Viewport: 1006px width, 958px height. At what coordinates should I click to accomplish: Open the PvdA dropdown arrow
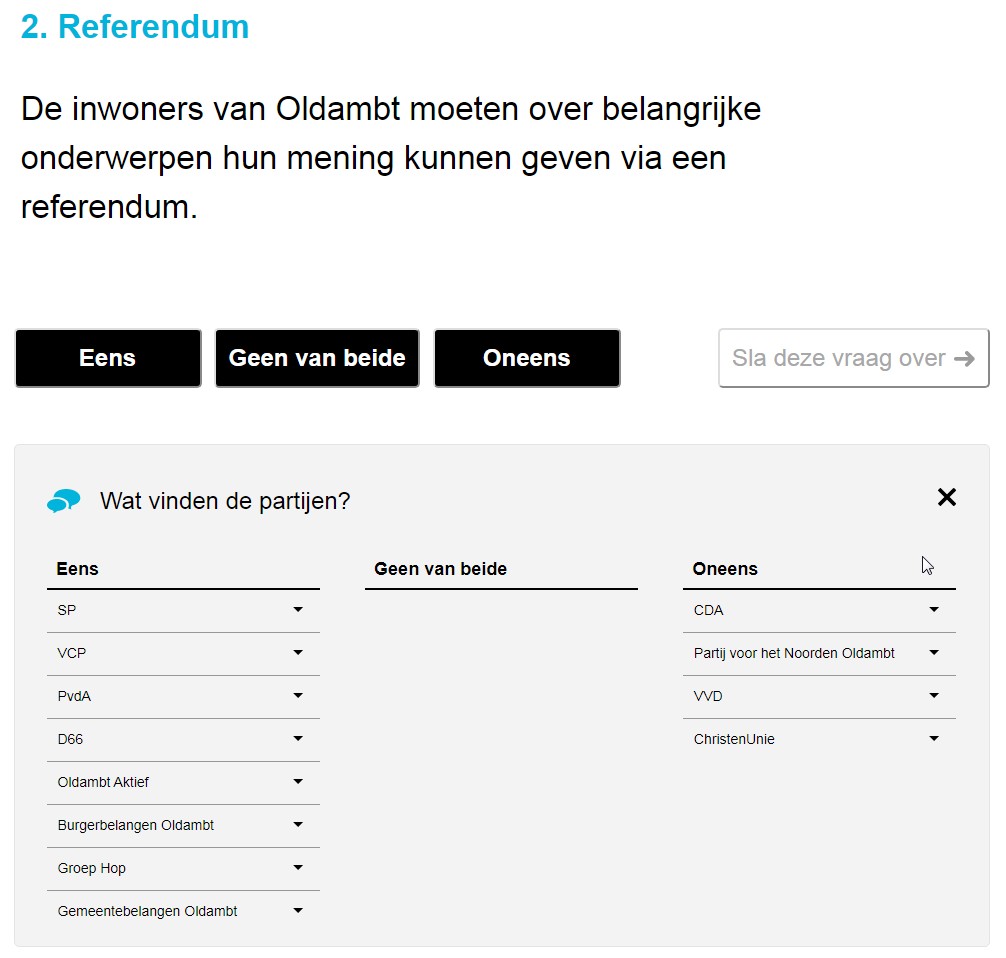pyautogui.click(x=298, y=696)
